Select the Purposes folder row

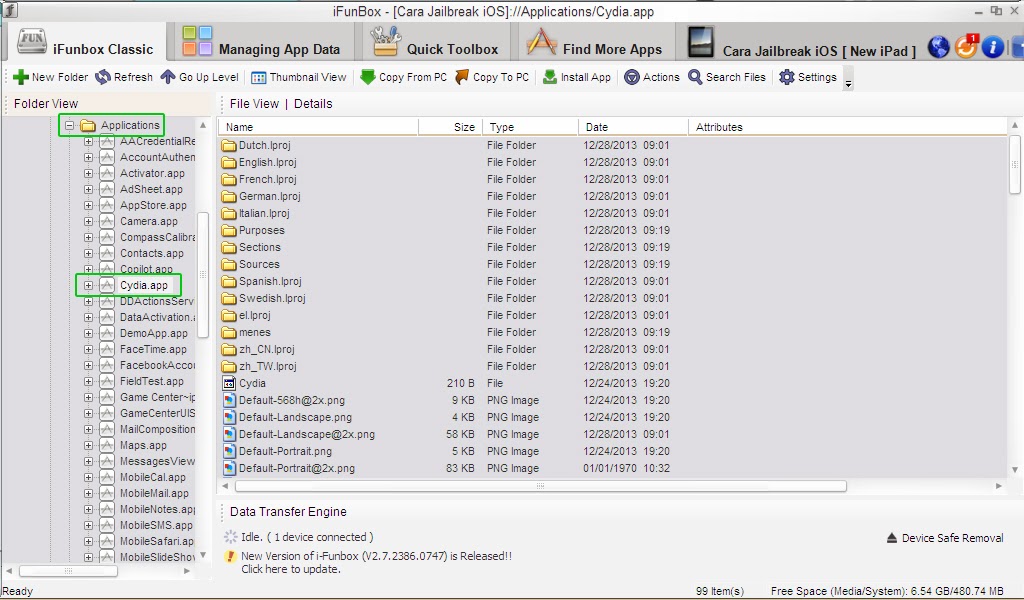click(x=611, y=230)
